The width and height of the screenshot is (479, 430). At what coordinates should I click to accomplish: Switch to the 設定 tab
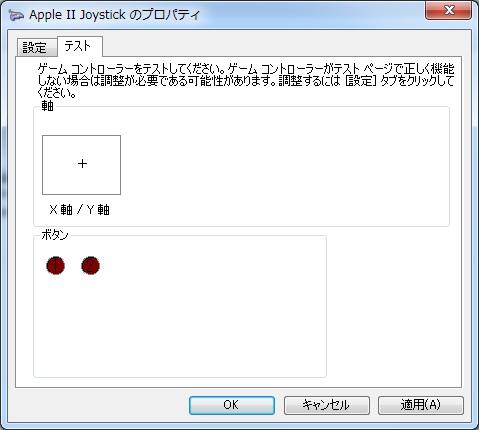36,48
